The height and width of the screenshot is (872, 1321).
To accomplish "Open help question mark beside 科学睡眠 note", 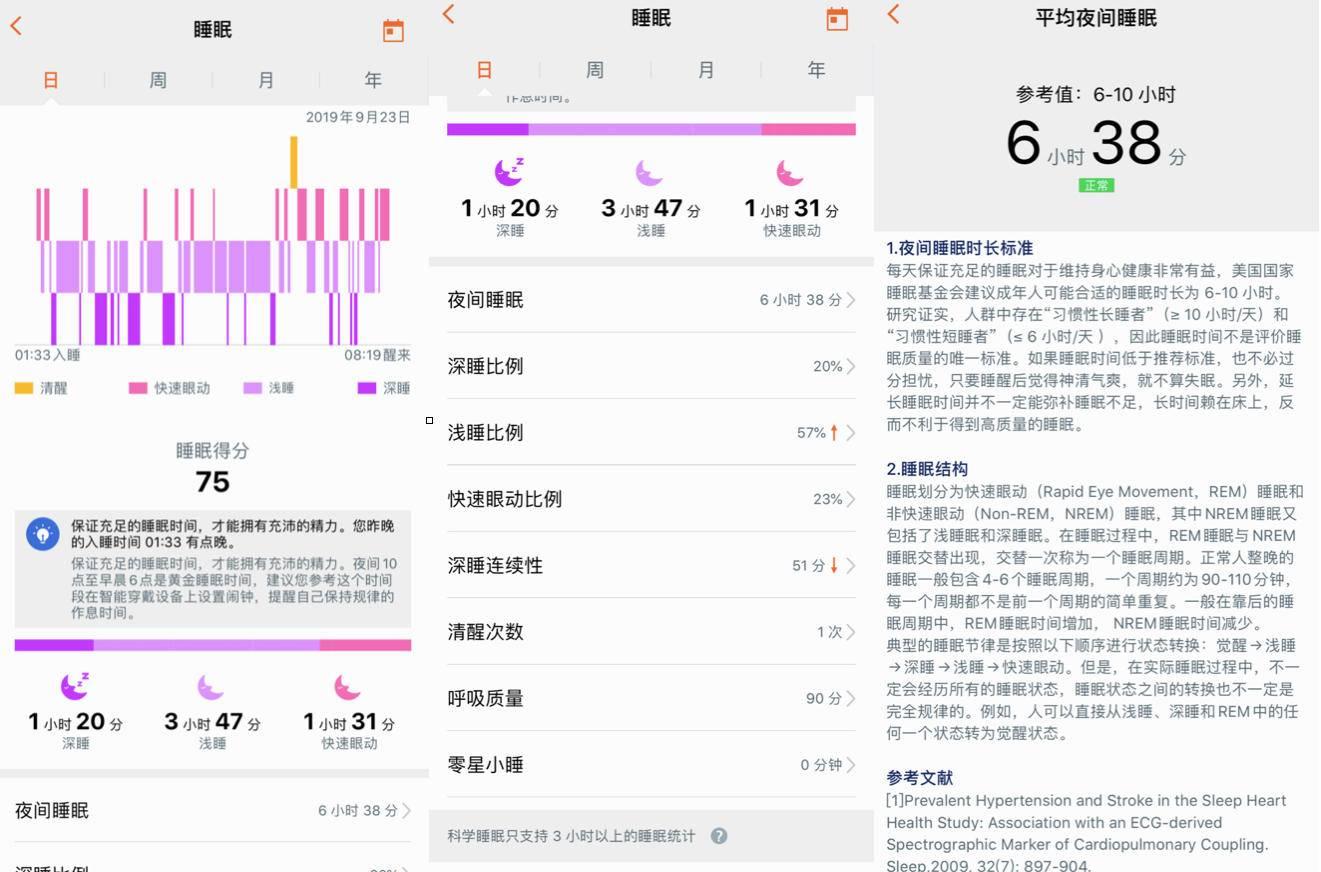I will (719, 836).
